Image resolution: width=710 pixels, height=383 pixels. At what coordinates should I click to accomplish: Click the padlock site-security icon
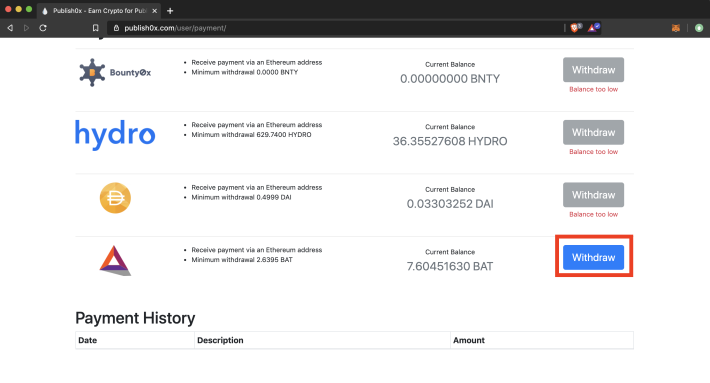pyautogui.click(x=116, y=28)
